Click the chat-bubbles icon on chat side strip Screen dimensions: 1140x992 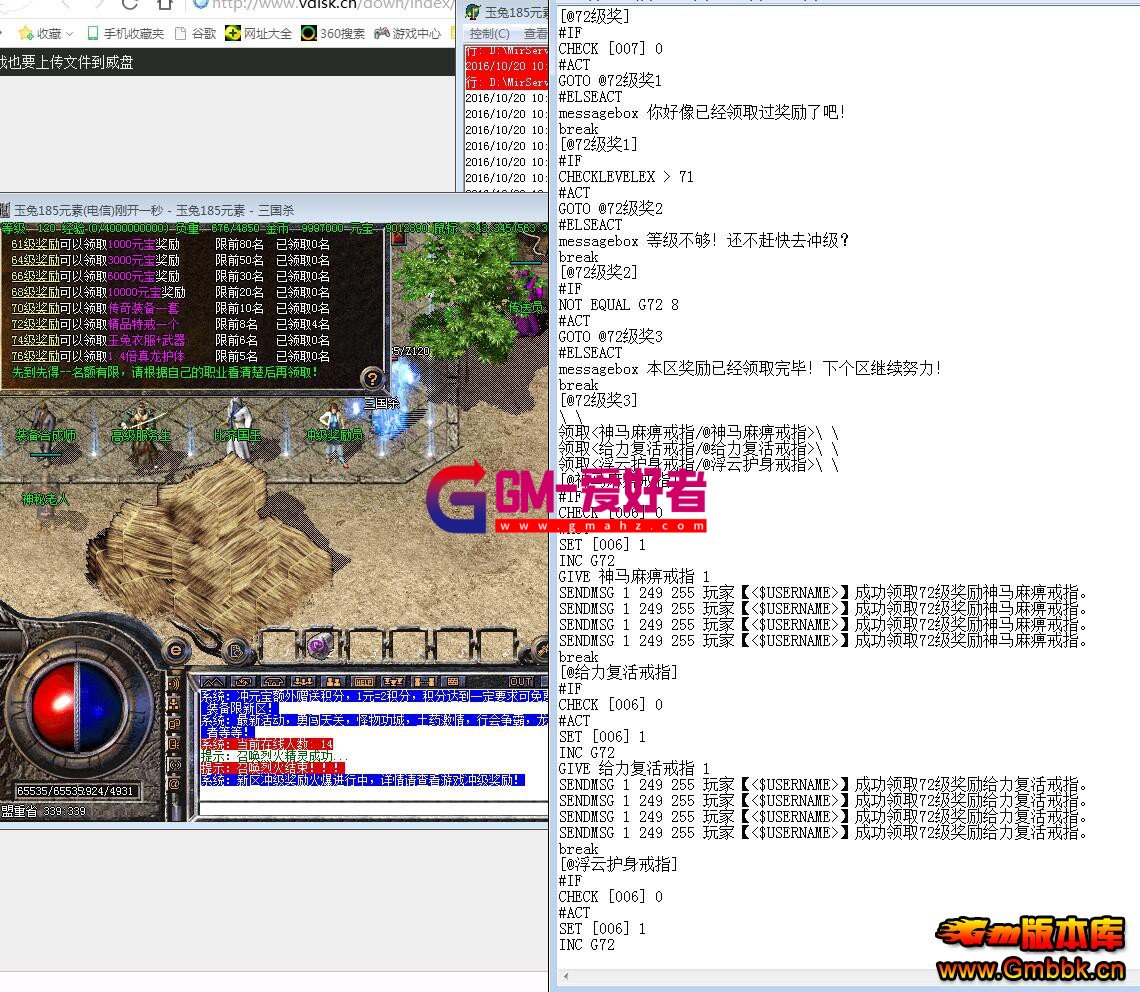(x=174, y=724)
